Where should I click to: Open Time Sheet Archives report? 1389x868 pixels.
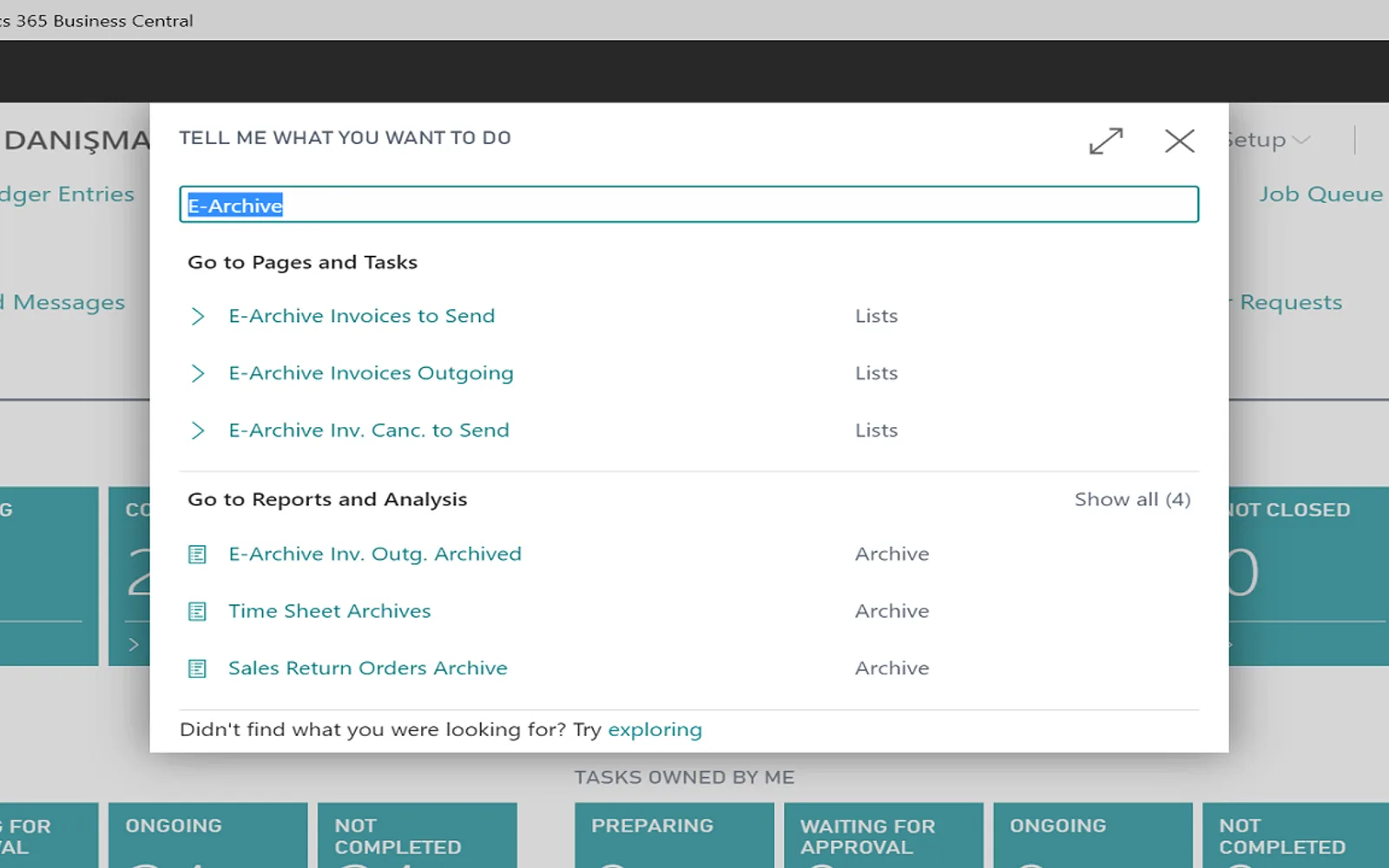pos(330,611)
